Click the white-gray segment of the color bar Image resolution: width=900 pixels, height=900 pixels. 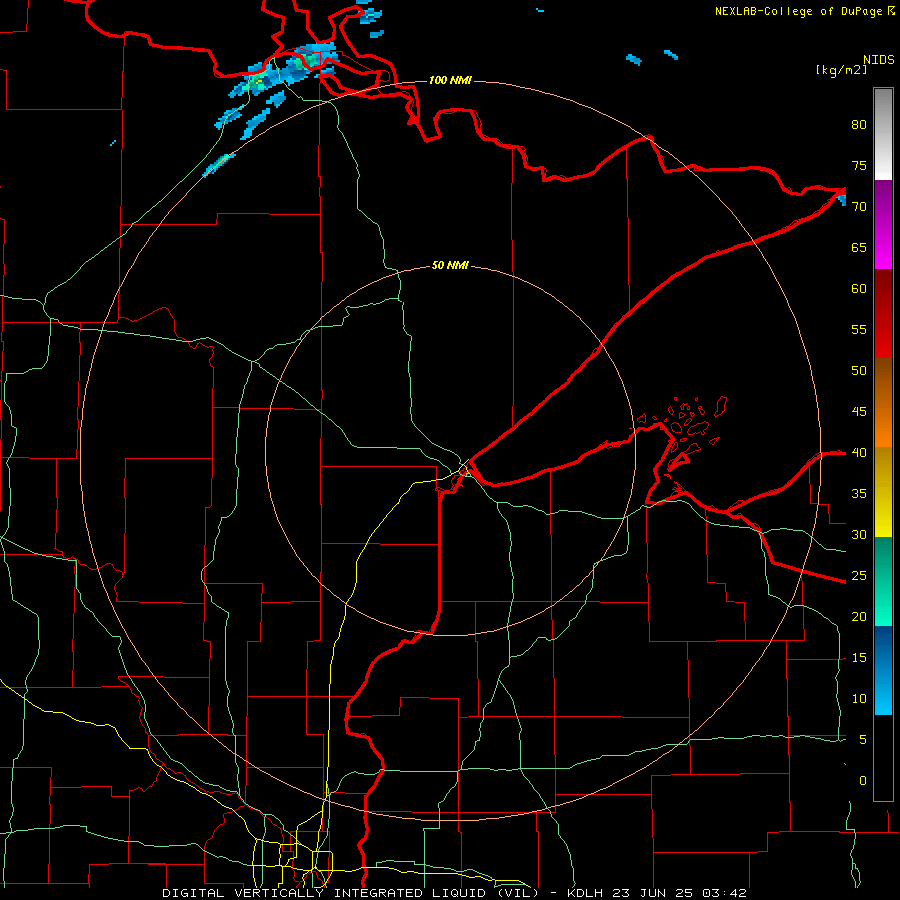click(x=883, y=134)
